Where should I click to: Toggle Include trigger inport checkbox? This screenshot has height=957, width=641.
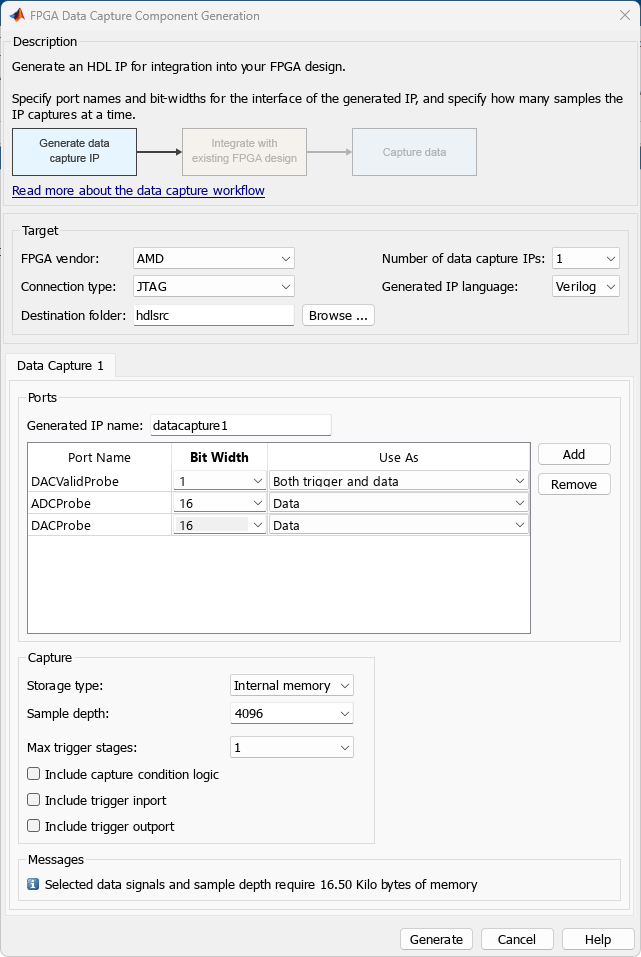coord(34,800)
